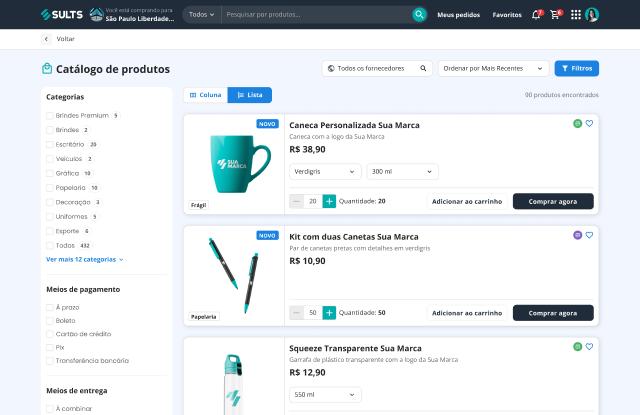Click the green supplier badge on Squeeze Transparente
Screen dimensions: 640x415
(x=577, y=346)
